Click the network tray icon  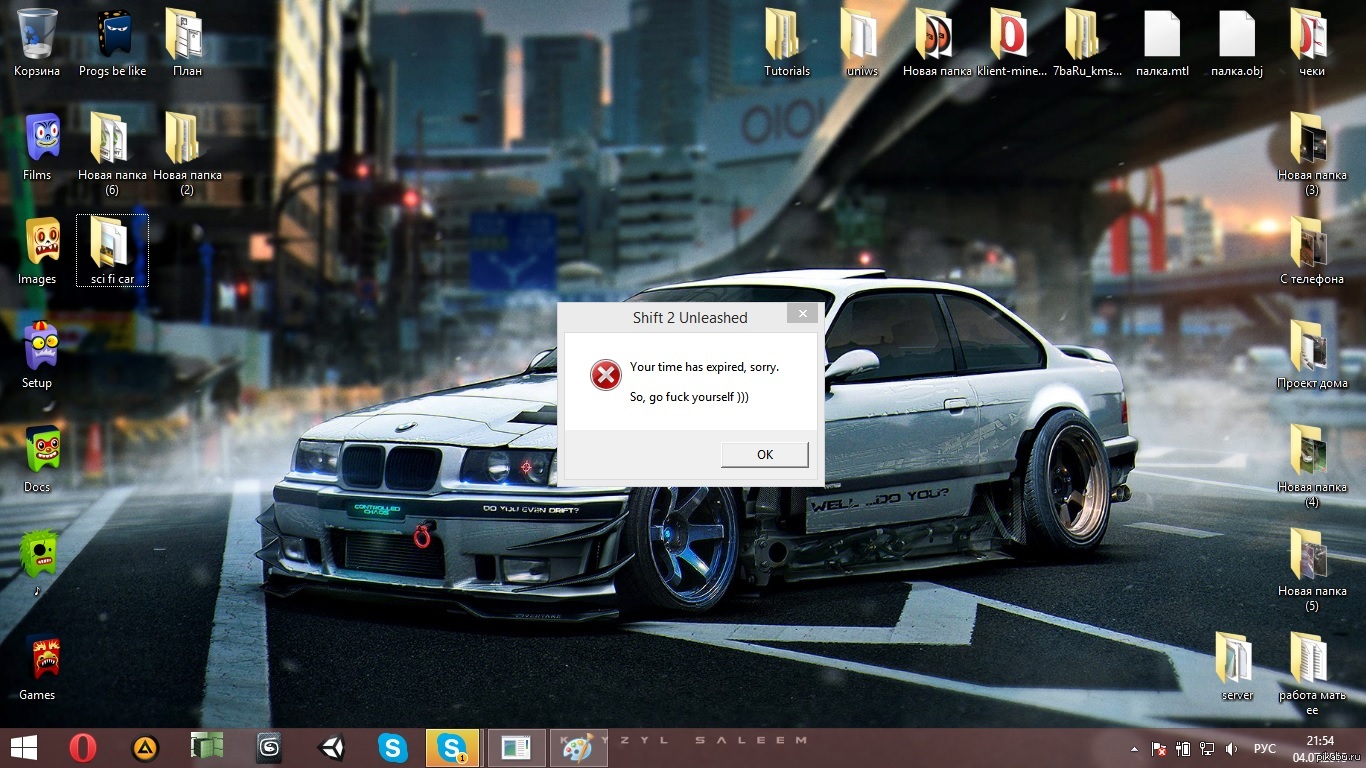click(x=1207, y=748)
